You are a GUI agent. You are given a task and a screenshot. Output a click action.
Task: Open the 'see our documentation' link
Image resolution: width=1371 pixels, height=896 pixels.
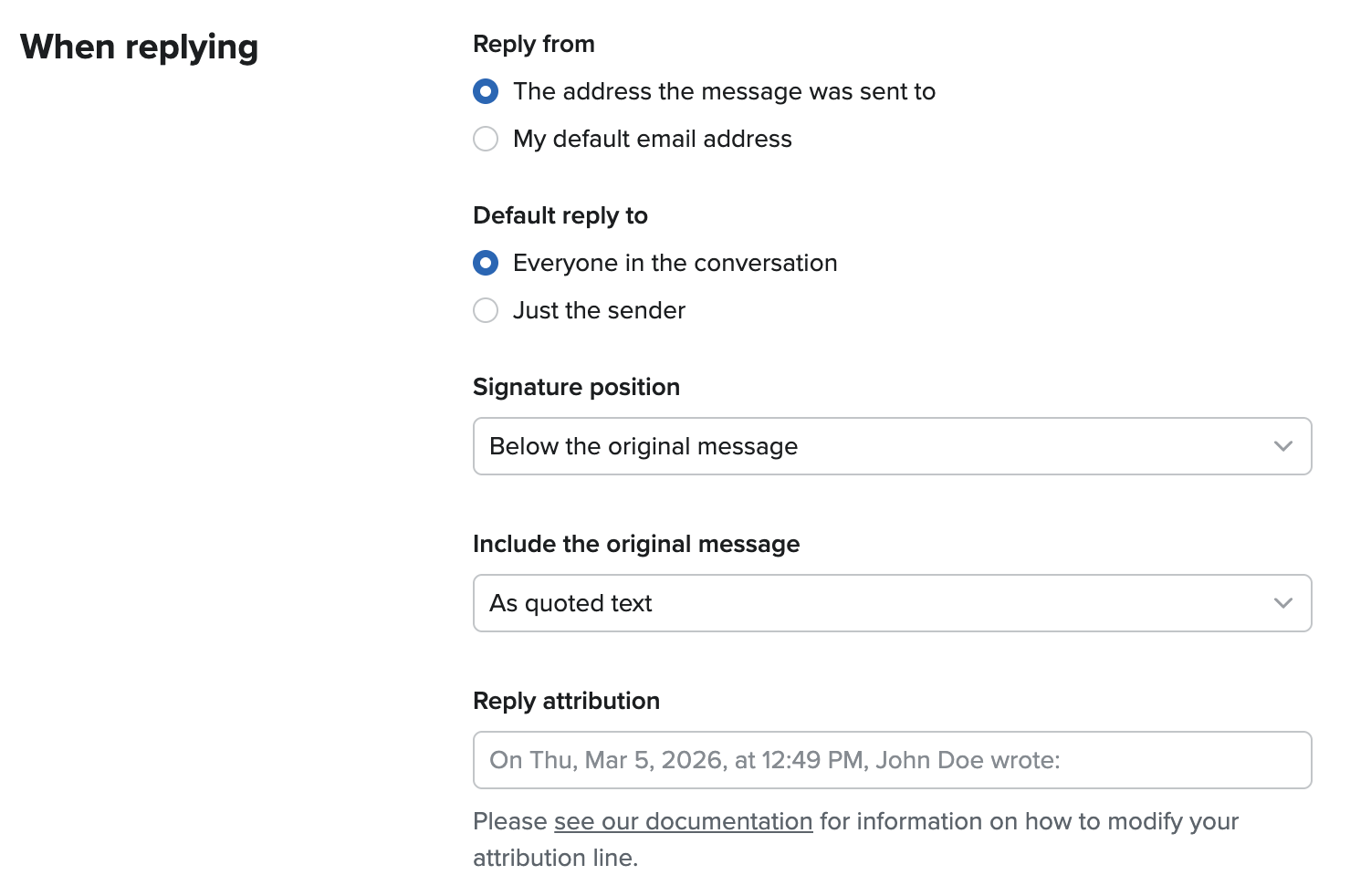point(683,821)
